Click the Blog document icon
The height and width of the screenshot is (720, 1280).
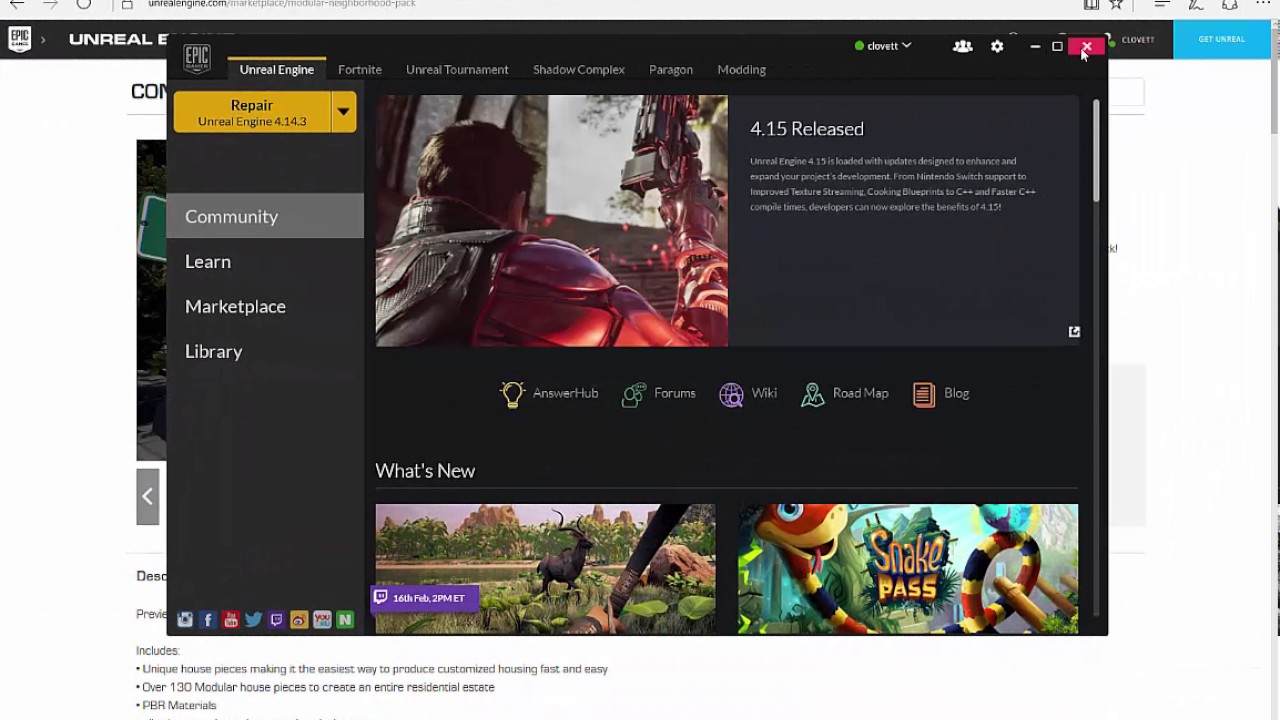click(x=924, y=394)
